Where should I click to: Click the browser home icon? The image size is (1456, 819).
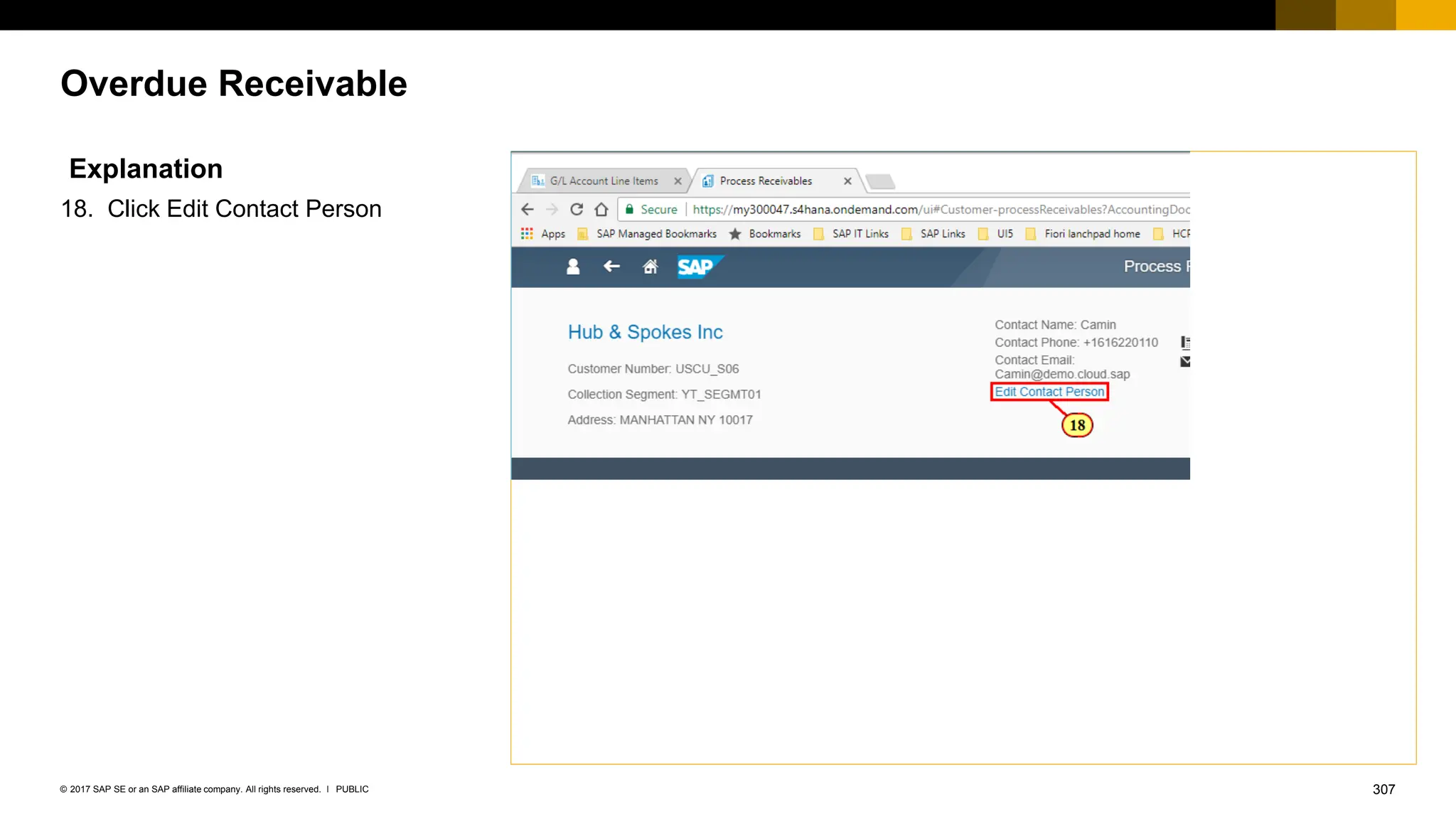coord(601,209)
